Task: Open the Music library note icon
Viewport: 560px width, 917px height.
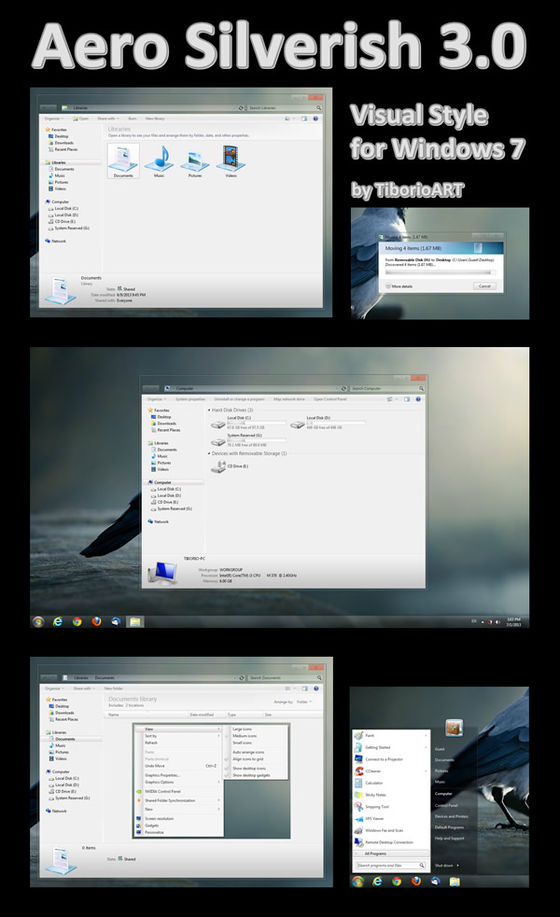Action: [159, 158]
